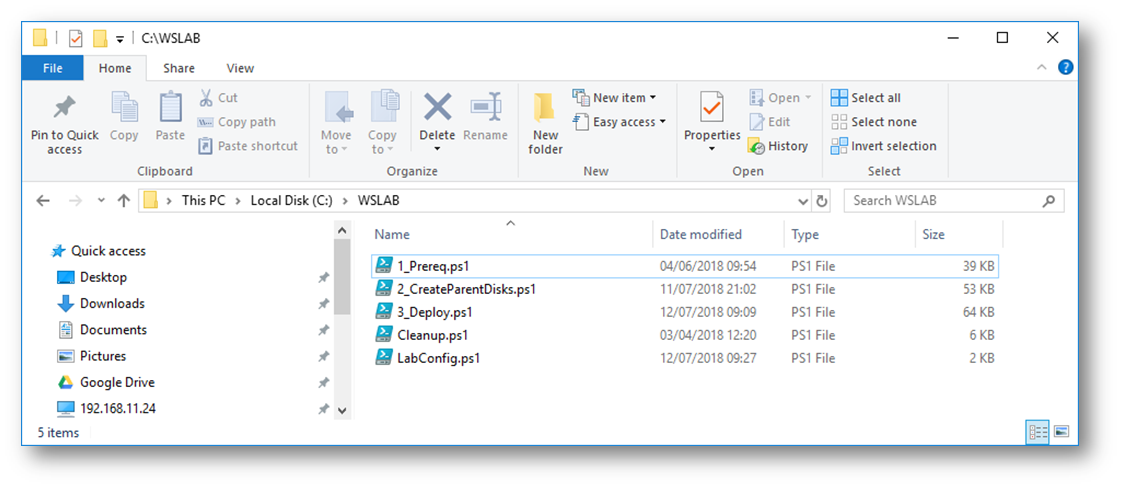Open the Delete options arrow
Viewport: 1121px width, 488px height.
[437, 149]
